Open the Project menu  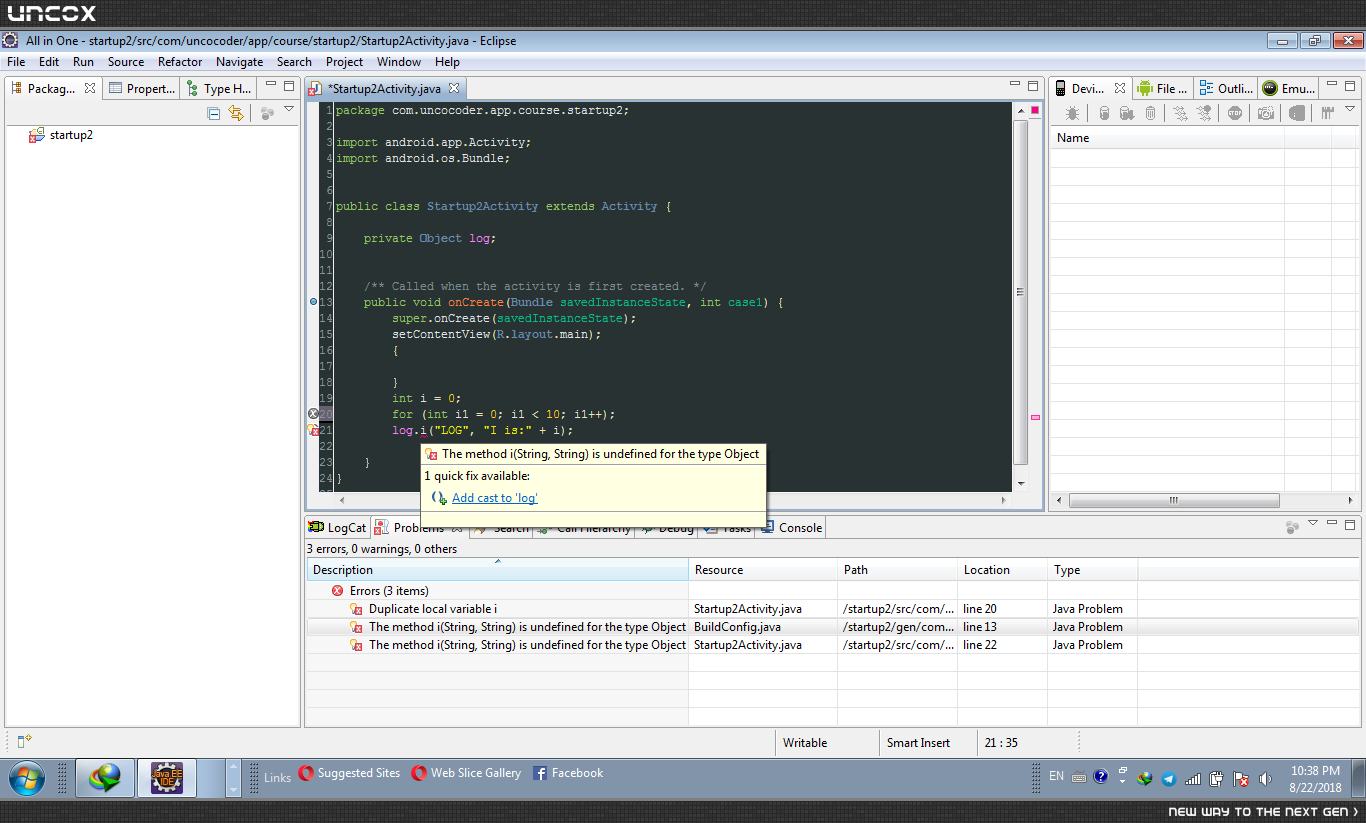tap(344, 61)
